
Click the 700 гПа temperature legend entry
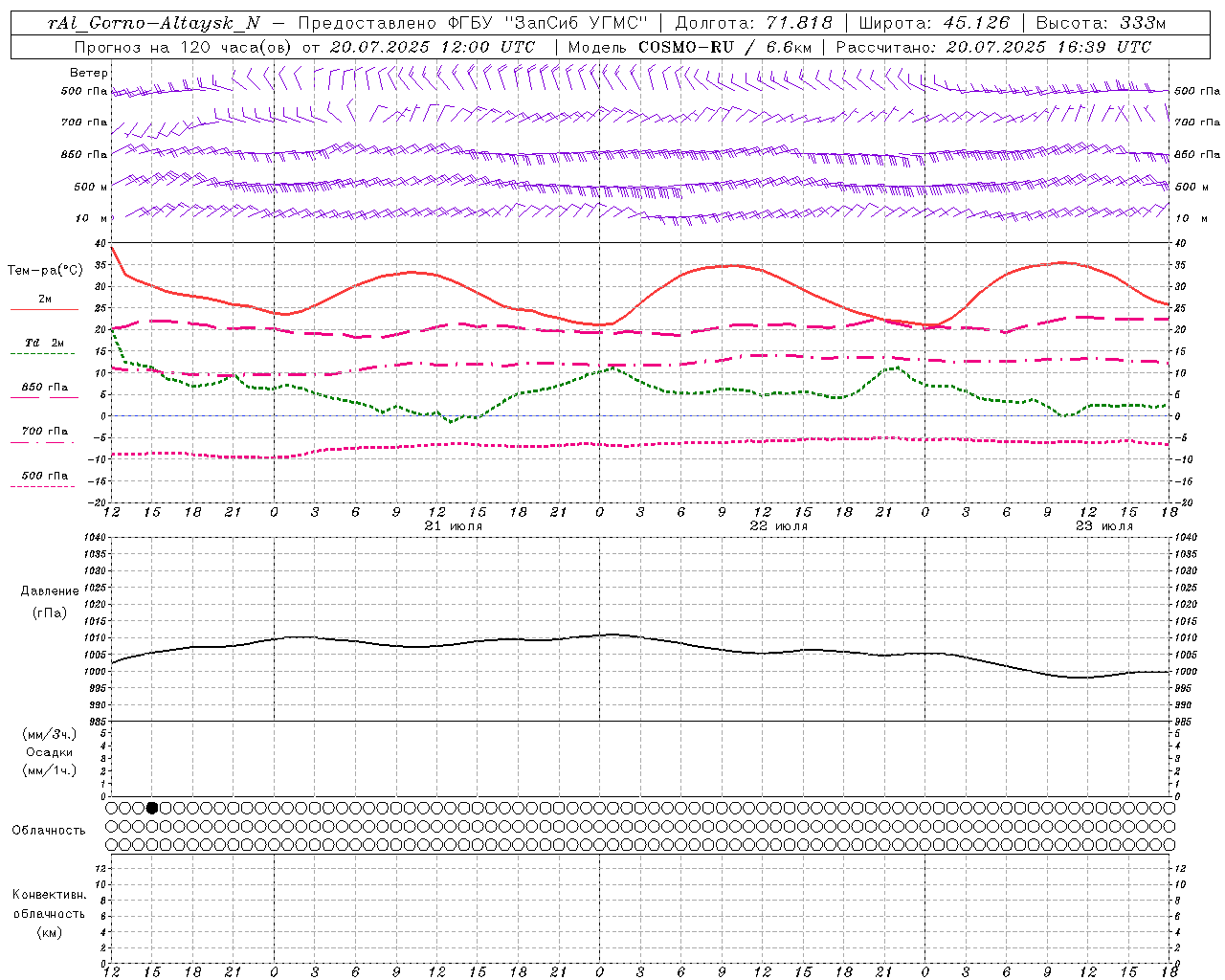click(44, 432)
